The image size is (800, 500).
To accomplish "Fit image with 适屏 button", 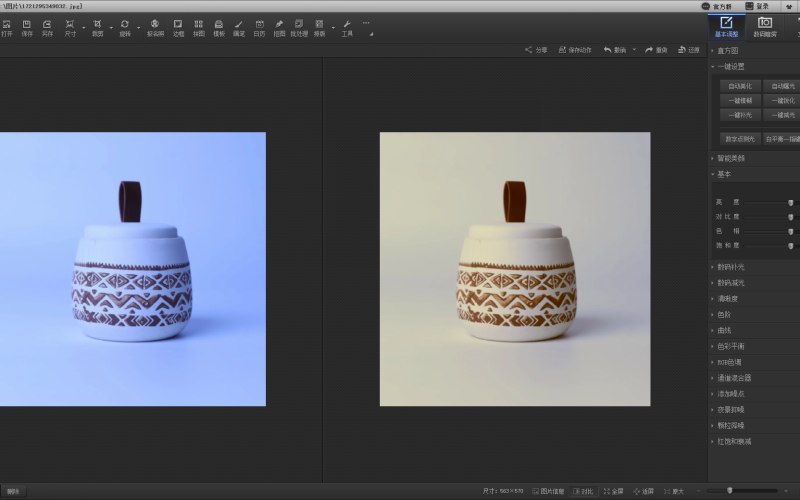I will (x=643, y=491).
